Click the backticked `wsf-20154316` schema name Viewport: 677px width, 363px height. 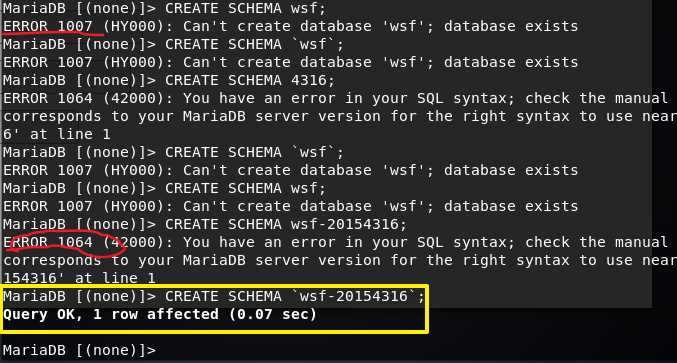coord(354,296)
